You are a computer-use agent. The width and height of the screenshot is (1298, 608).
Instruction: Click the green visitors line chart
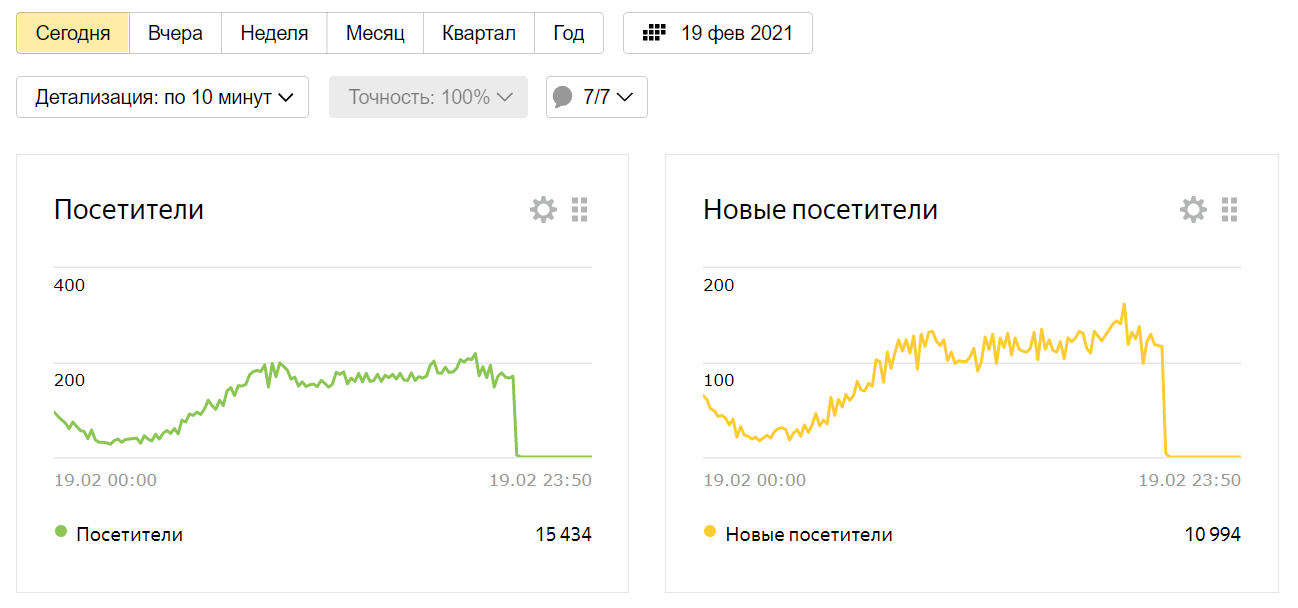tap(323, 405)
